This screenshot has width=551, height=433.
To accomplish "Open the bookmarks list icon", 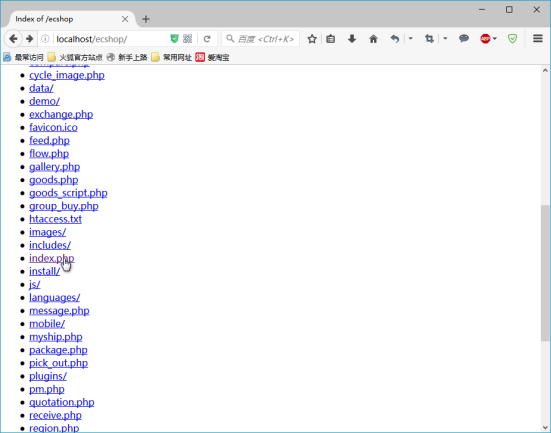I will 330,39.
